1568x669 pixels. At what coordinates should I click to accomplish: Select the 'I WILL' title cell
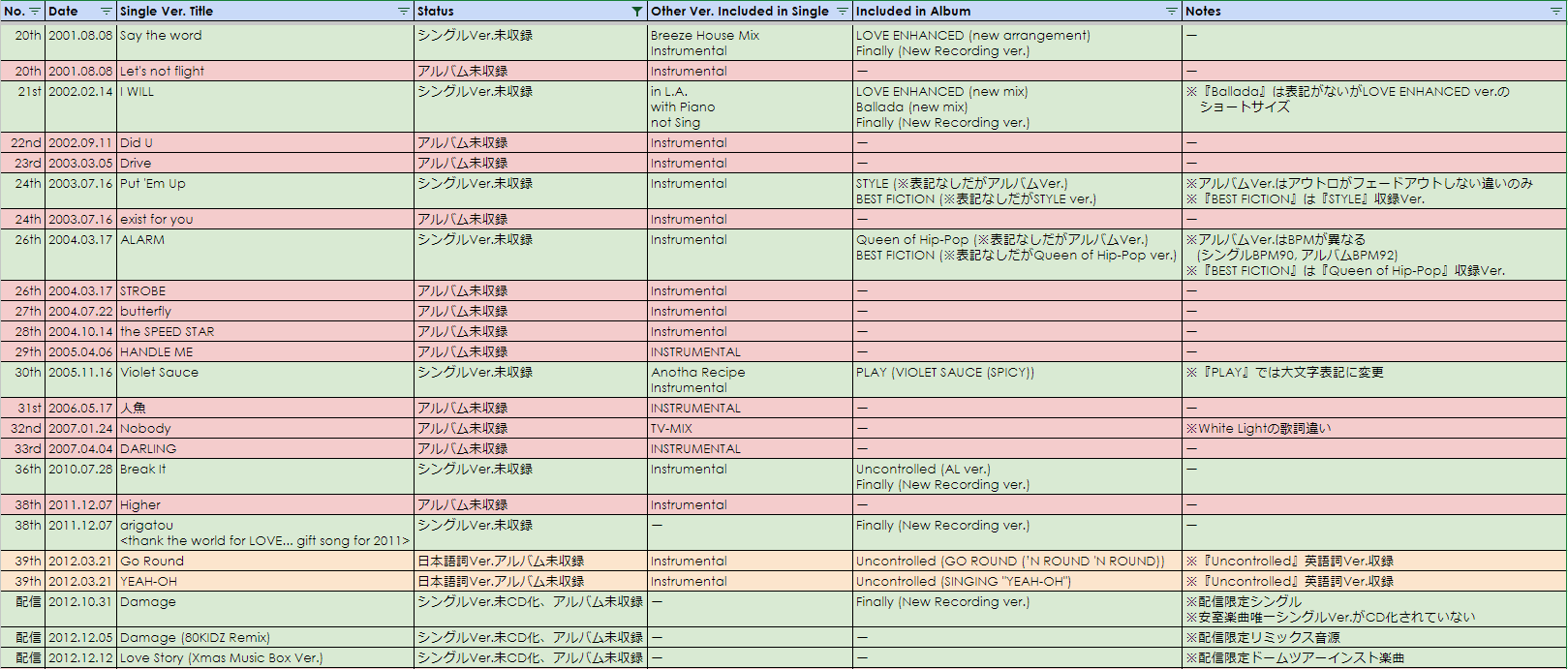pyautogui.click(x=265, y=107)
